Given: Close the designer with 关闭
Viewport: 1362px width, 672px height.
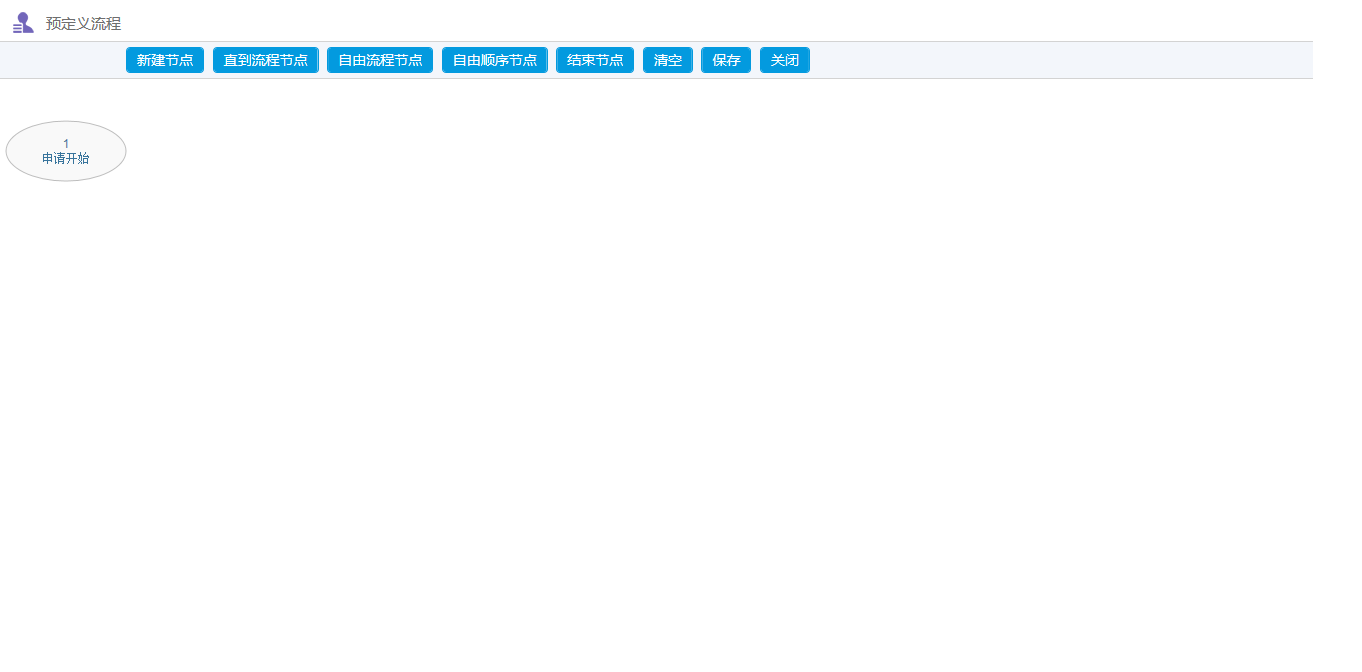Looking at the screenshot, I should click(x=784, y=60).
